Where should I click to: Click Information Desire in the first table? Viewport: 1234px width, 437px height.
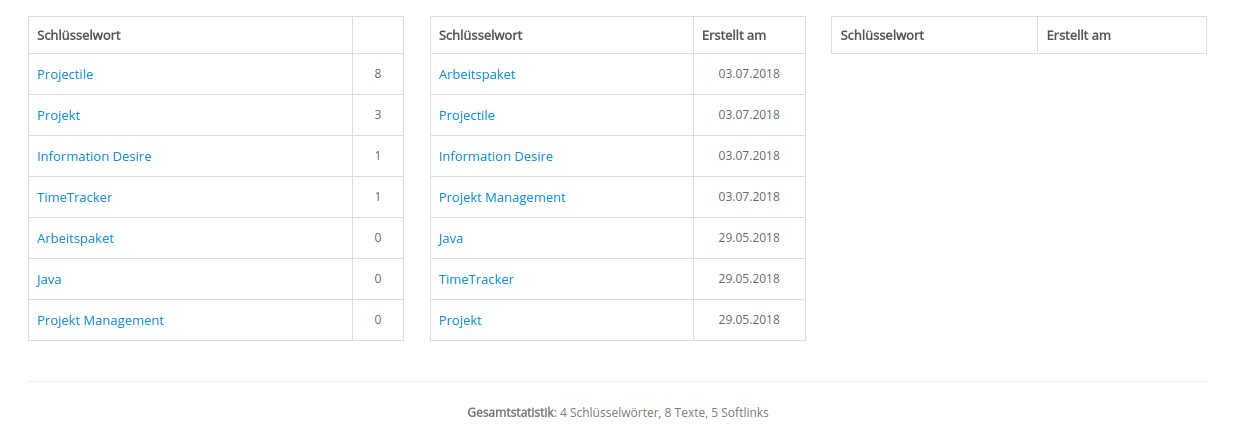point(94,156)
